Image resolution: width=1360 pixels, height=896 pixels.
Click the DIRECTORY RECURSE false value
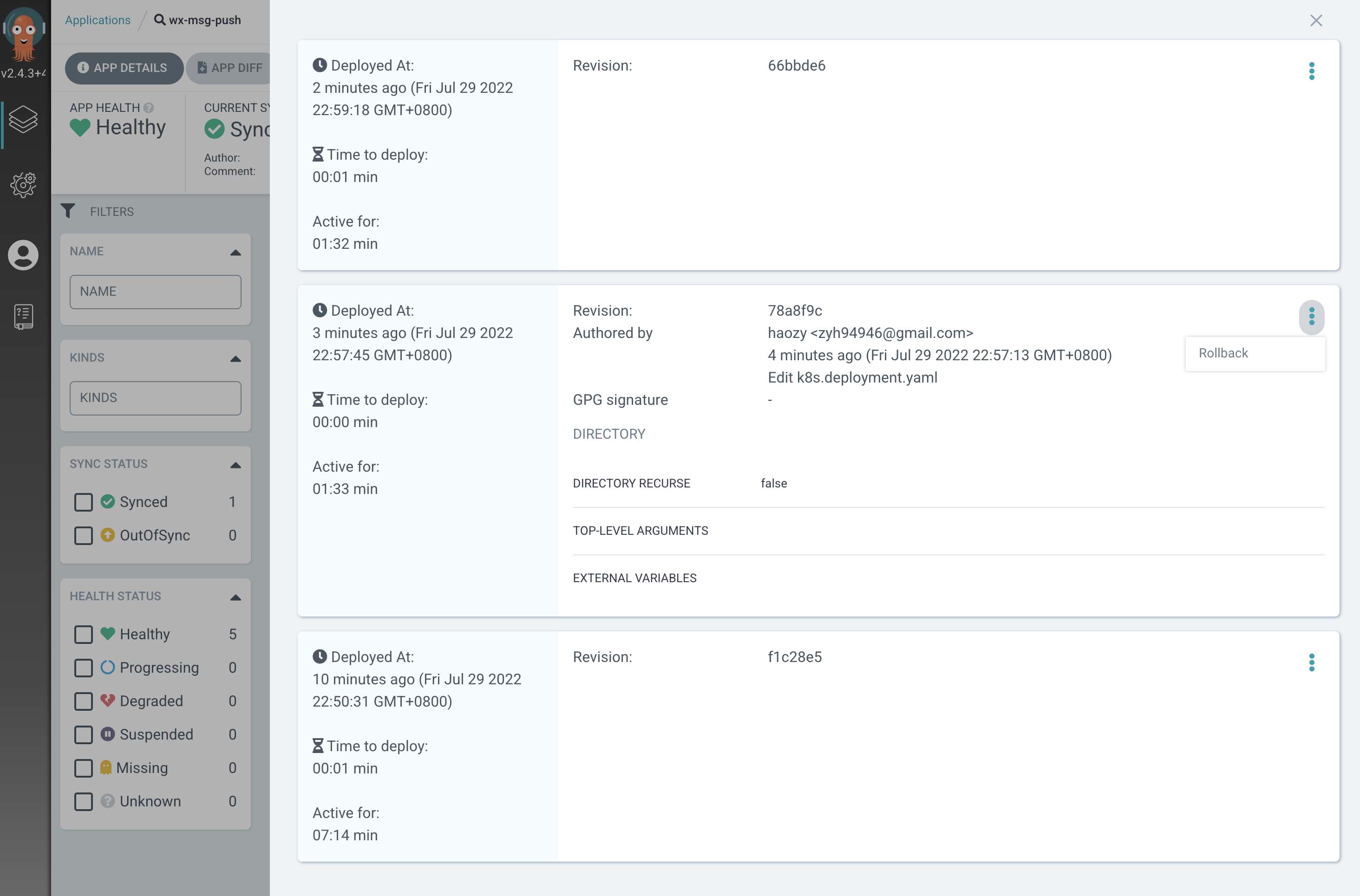(x=773, y=483)
